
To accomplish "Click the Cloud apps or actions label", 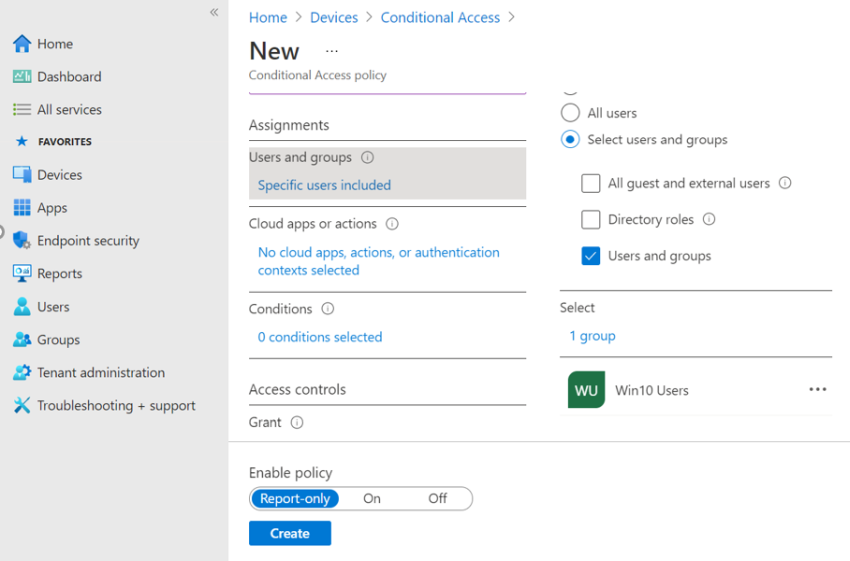I will (x=313, y=224).
